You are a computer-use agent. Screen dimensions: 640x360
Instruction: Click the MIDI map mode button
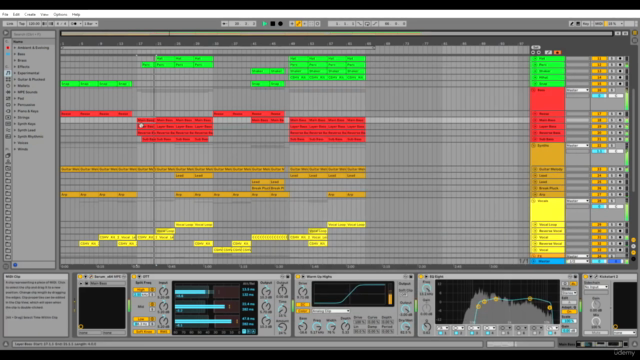pyautogui.click(x=598, y=24)
